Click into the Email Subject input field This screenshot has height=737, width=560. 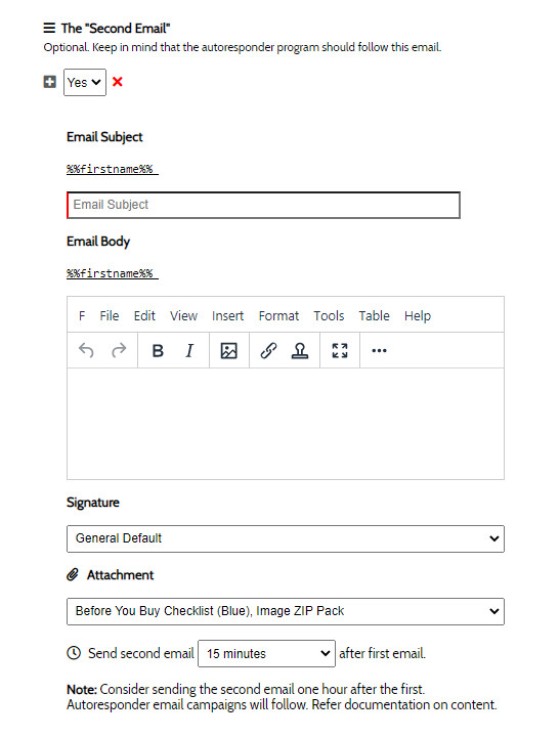click(x=263, y=205)
